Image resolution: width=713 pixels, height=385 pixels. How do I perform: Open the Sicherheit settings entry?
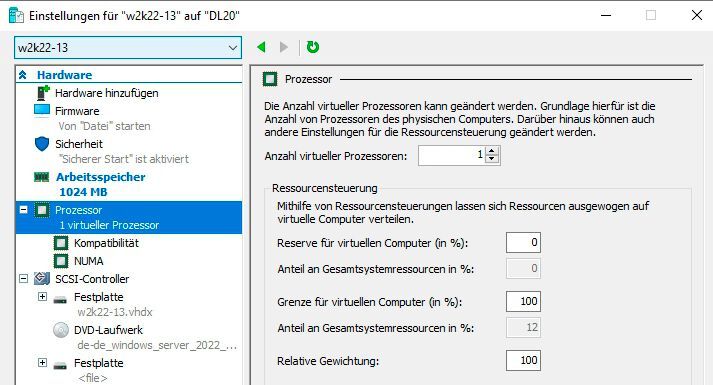[79, 144]
